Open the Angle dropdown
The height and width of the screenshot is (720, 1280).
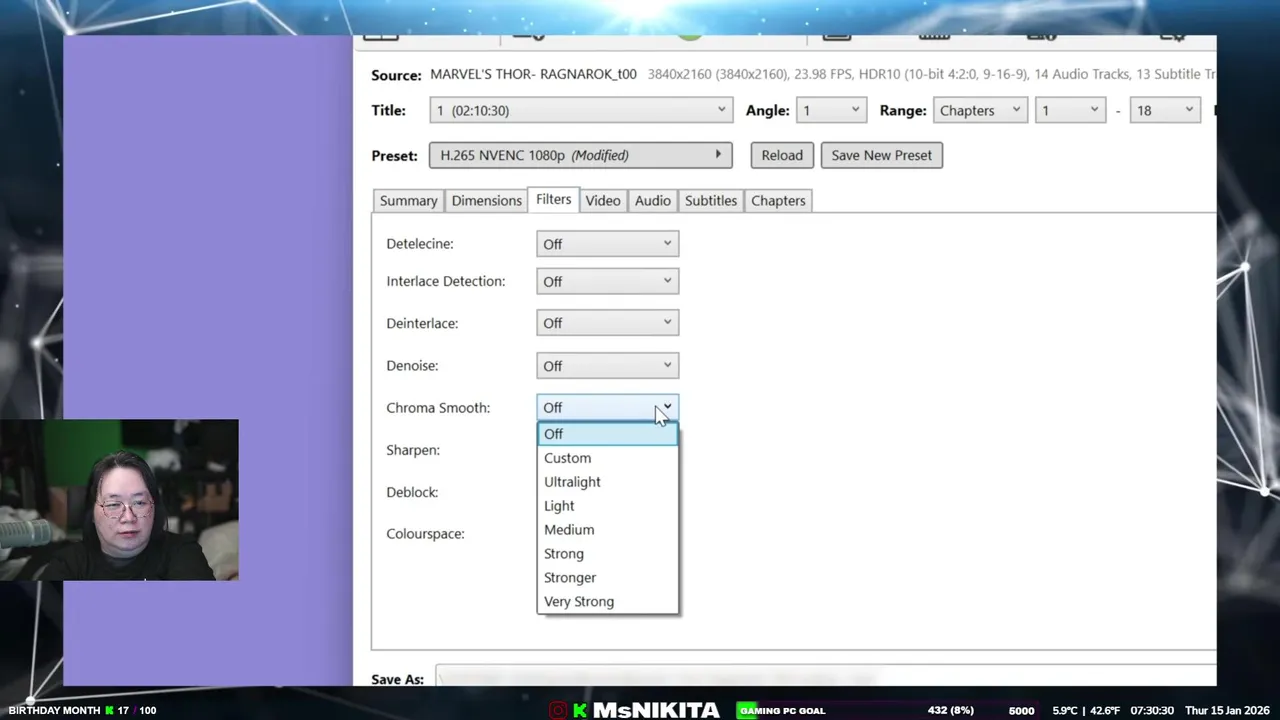click(x=831, y=110)
